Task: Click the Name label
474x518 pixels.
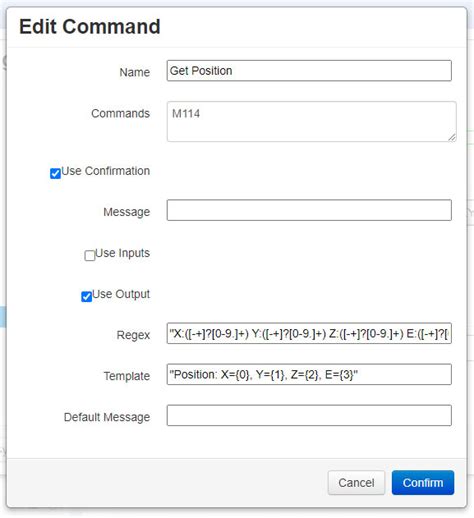Action: coord(135,72)
